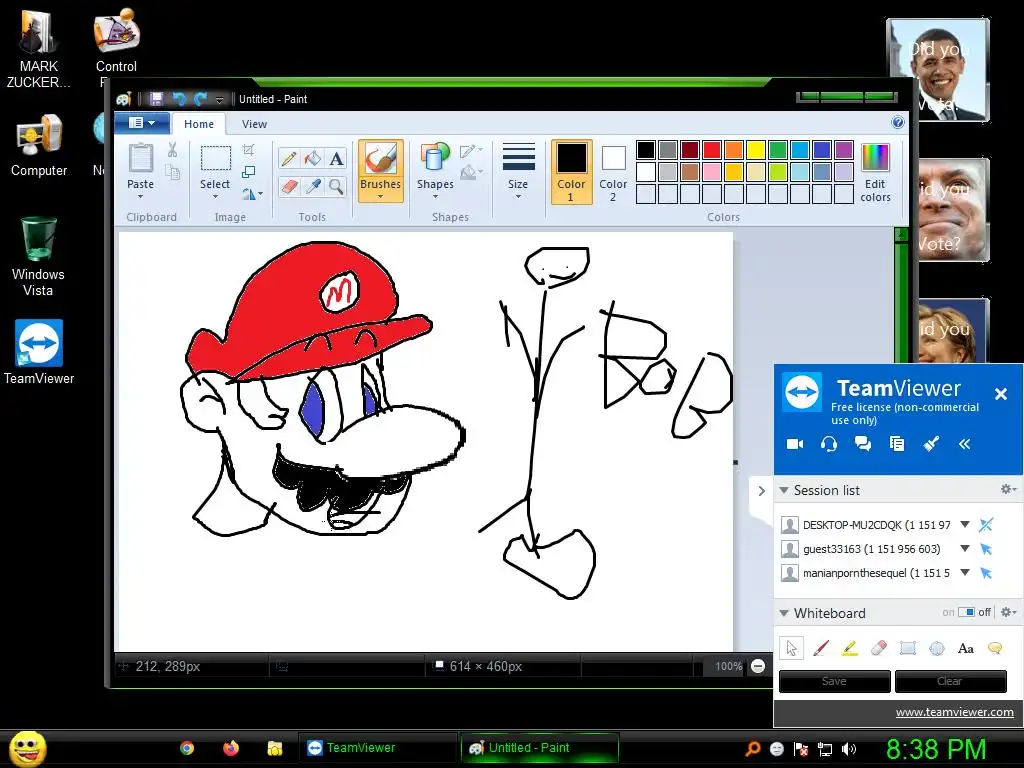Click the Save icon in Paint title bar

pos(156,99)
